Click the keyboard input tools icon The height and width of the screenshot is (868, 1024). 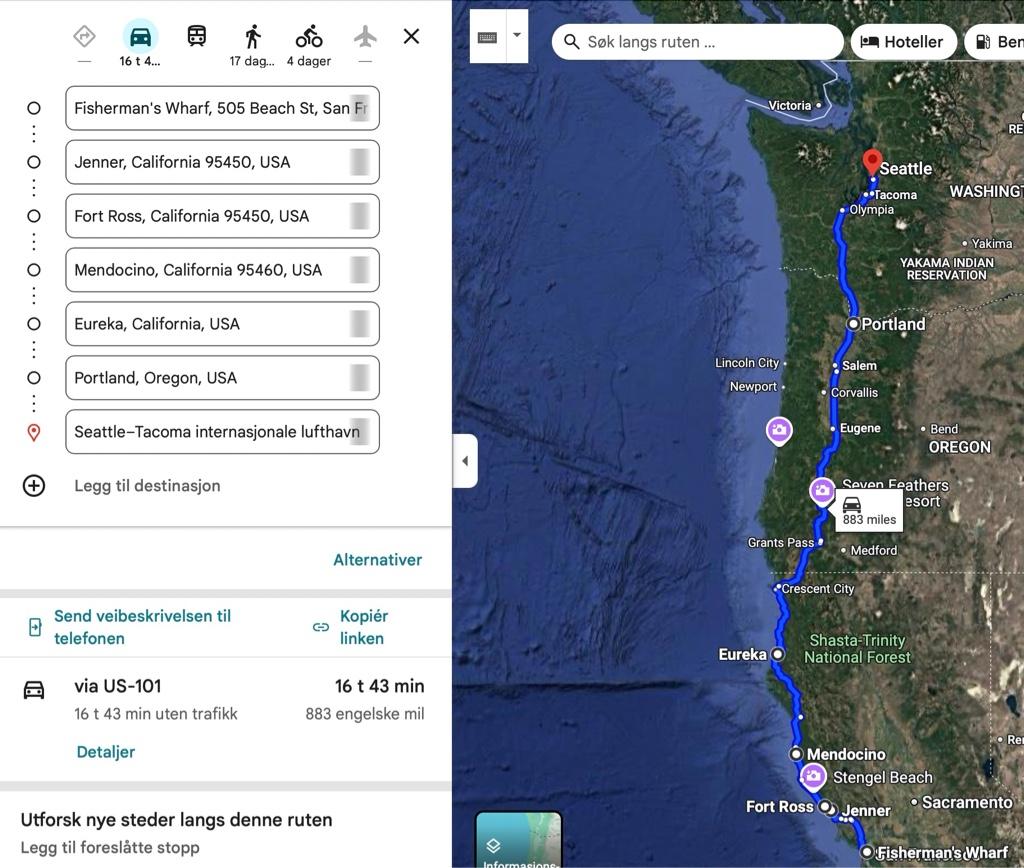click(487, 37)
